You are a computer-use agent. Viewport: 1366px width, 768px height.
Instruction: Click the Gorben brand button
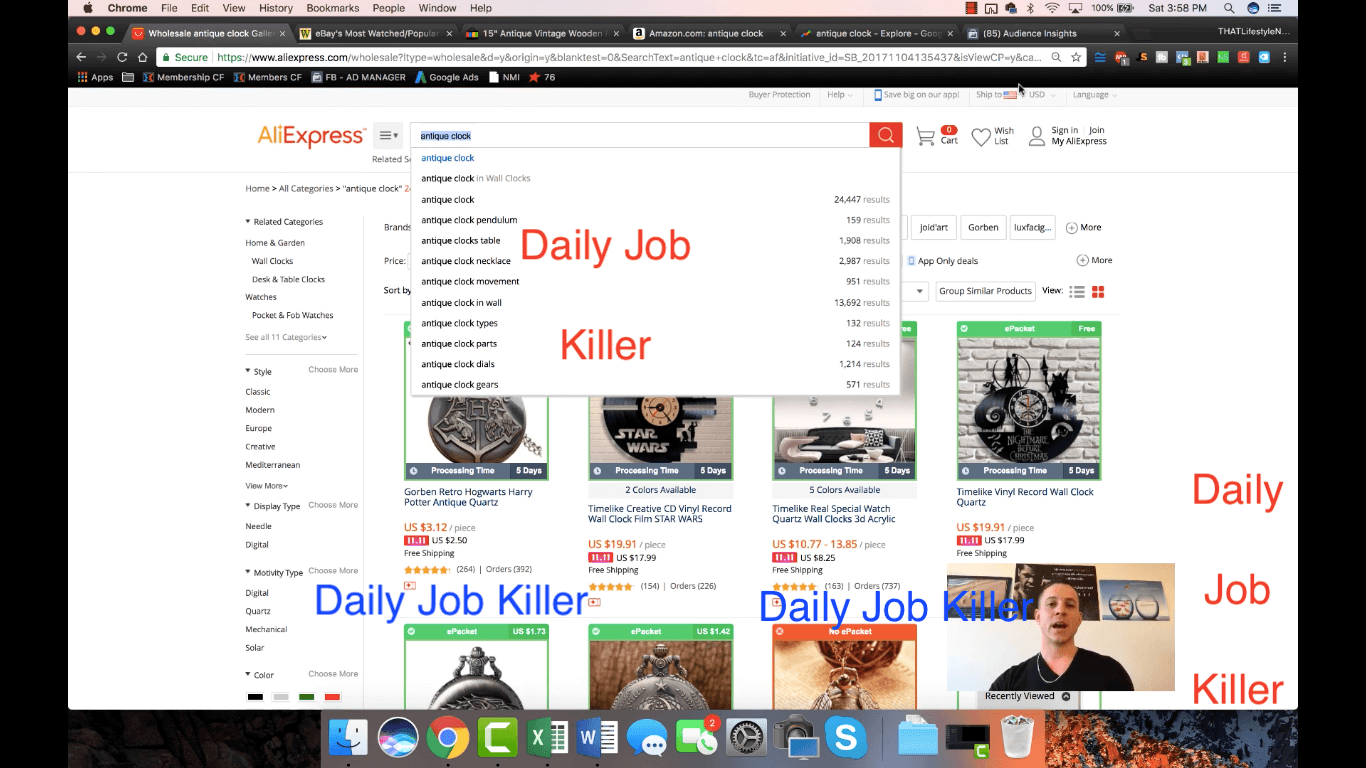(x=983, y=228)
